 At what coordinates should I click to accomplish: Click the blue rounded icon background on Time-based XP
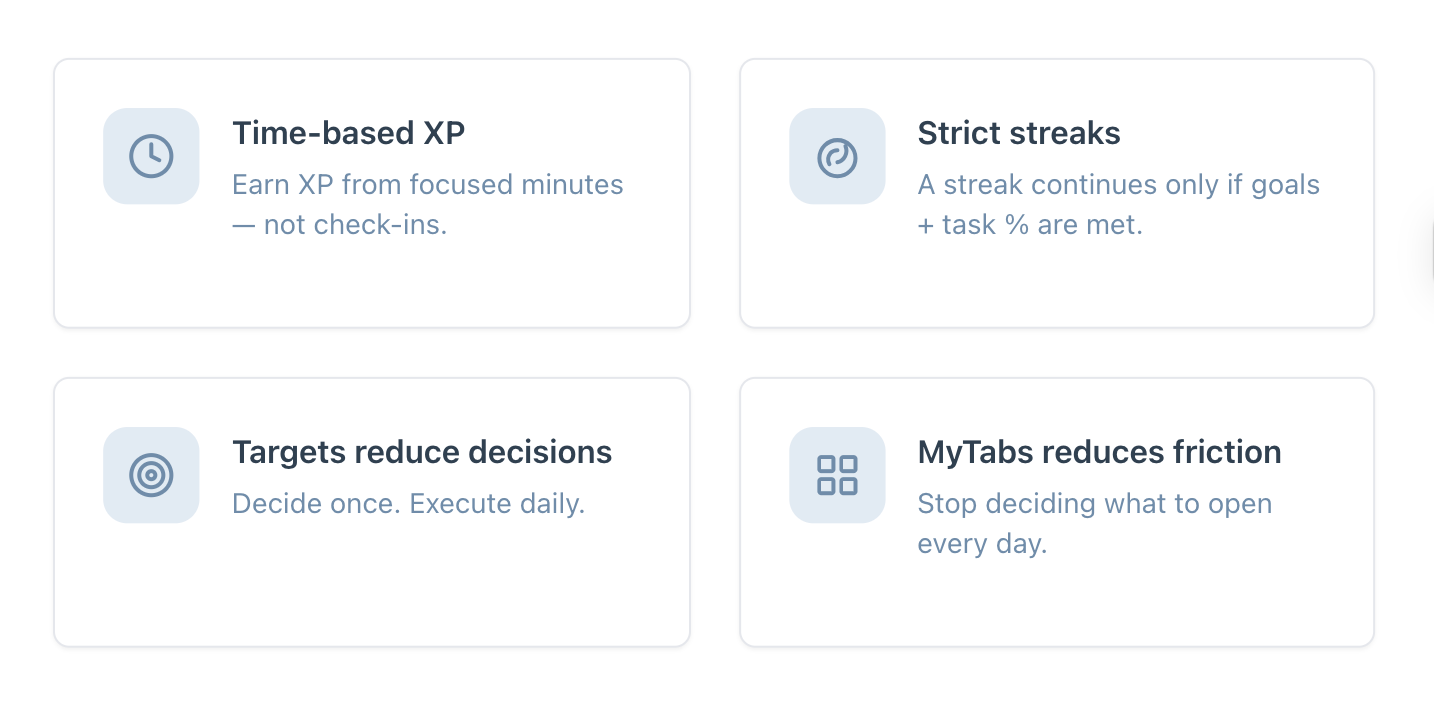point(151,156)
